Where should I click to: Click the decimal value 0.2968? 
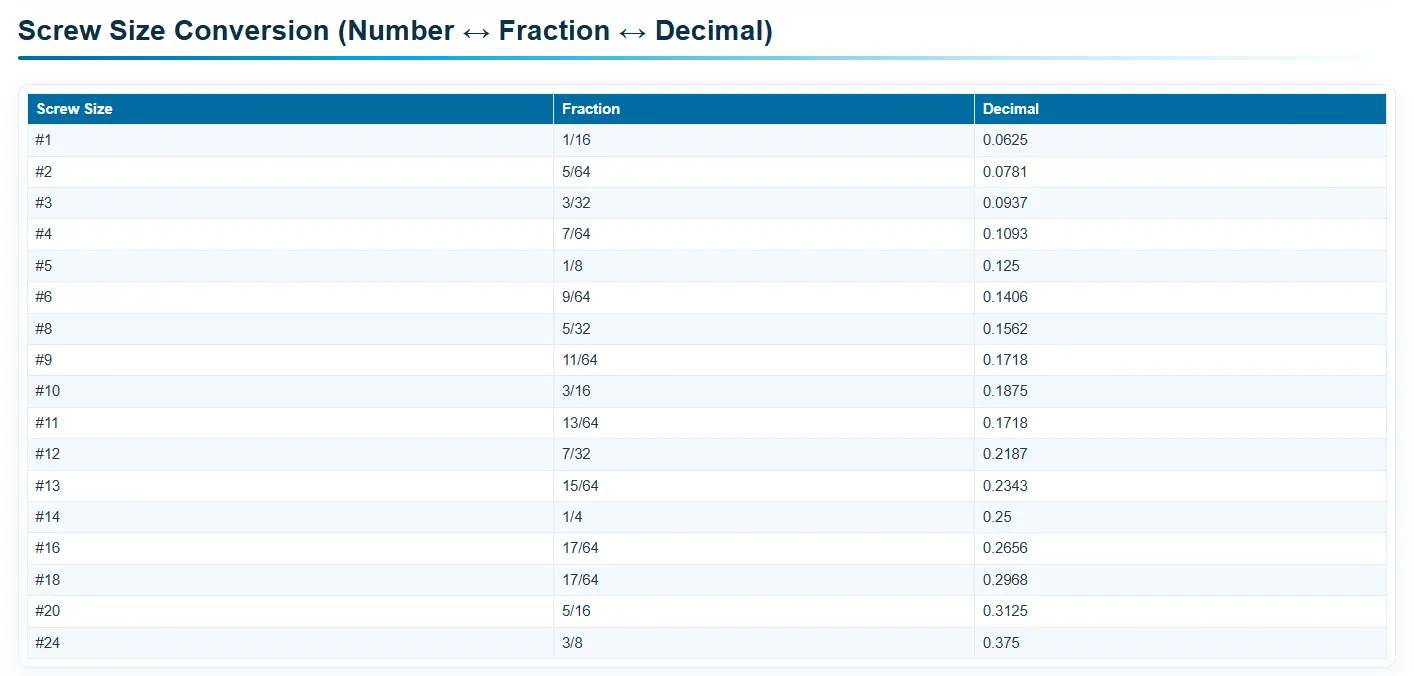tap(1005, 580)
